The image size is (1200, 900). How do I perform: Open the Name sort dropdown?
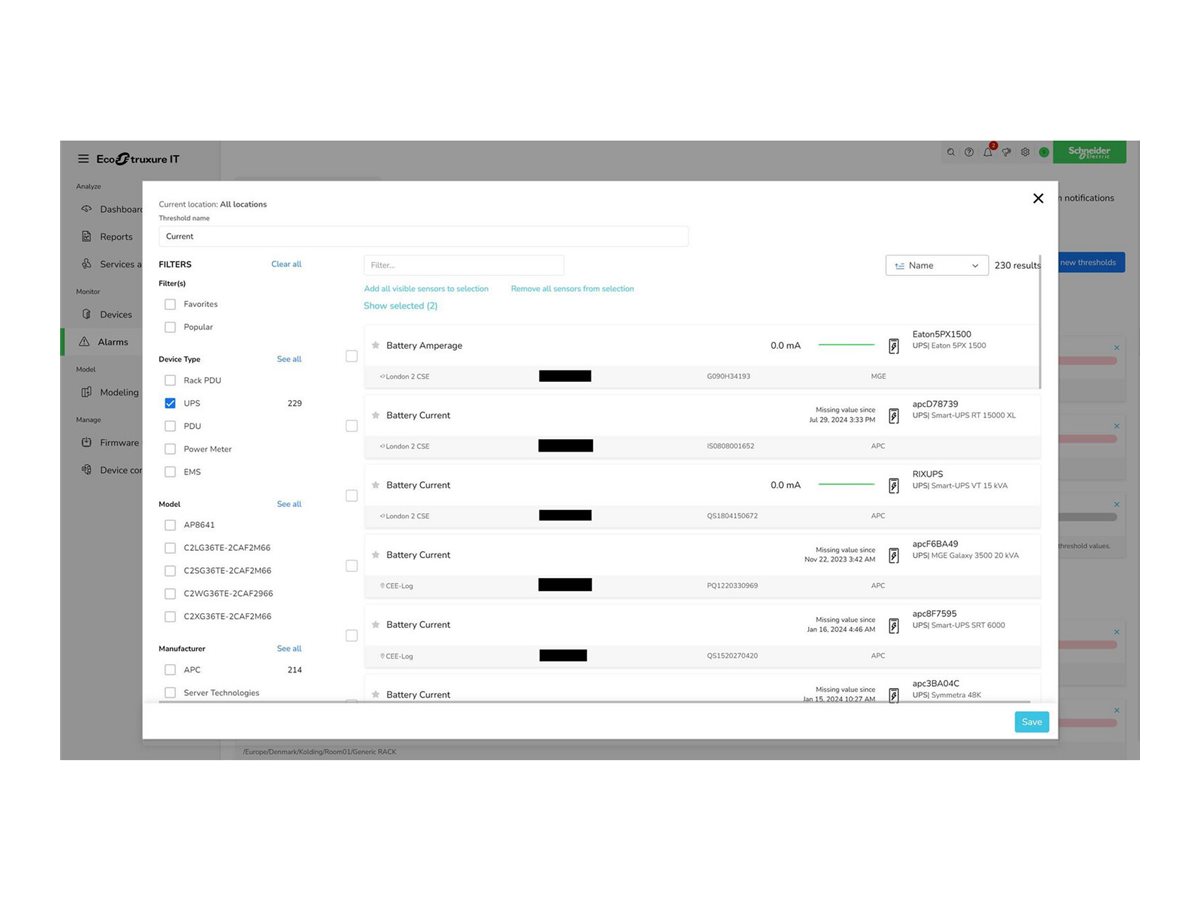[936, 265]
